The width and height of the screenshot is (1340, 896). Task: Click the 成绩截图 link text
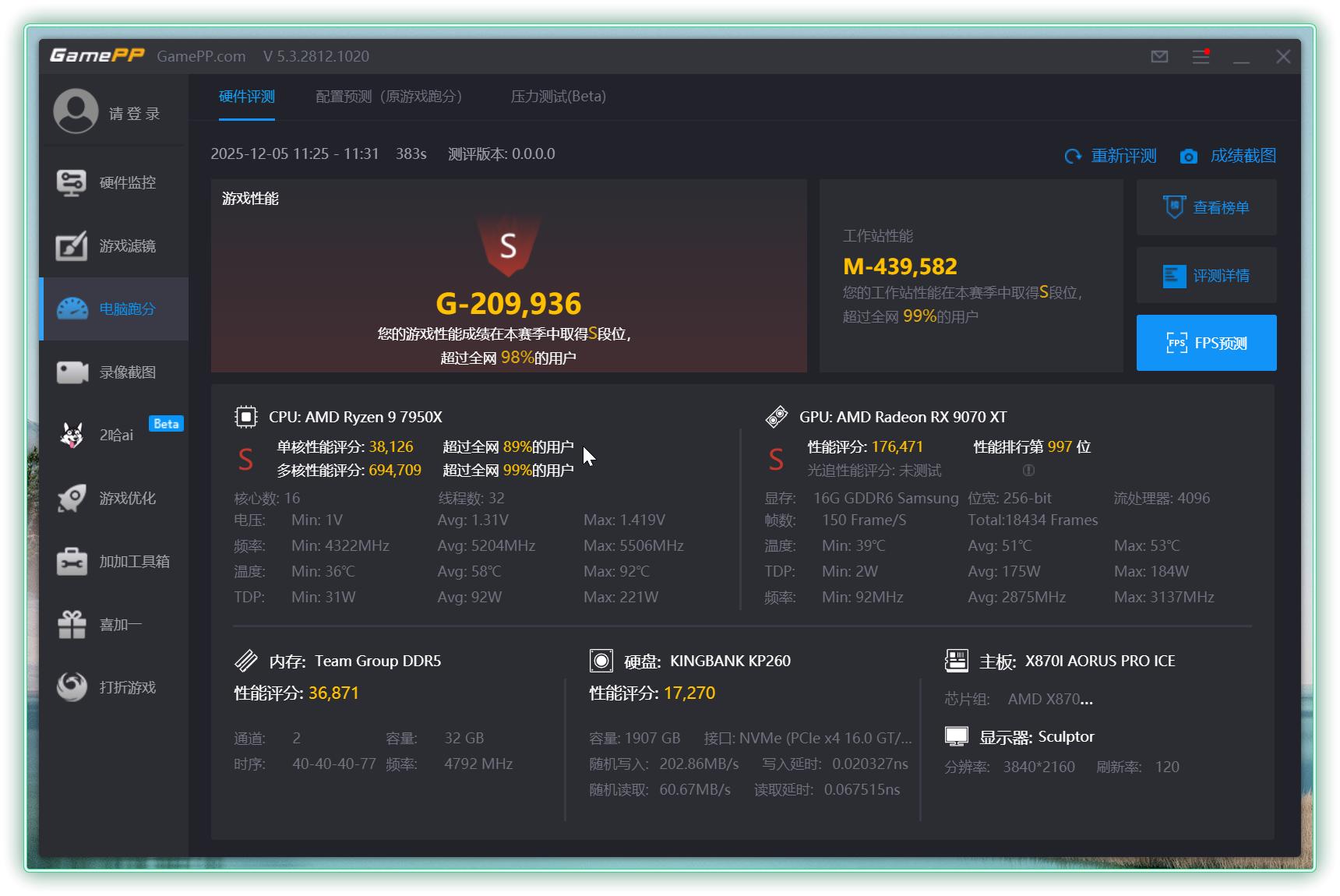pyautogui.click(x=1243, y=156)
